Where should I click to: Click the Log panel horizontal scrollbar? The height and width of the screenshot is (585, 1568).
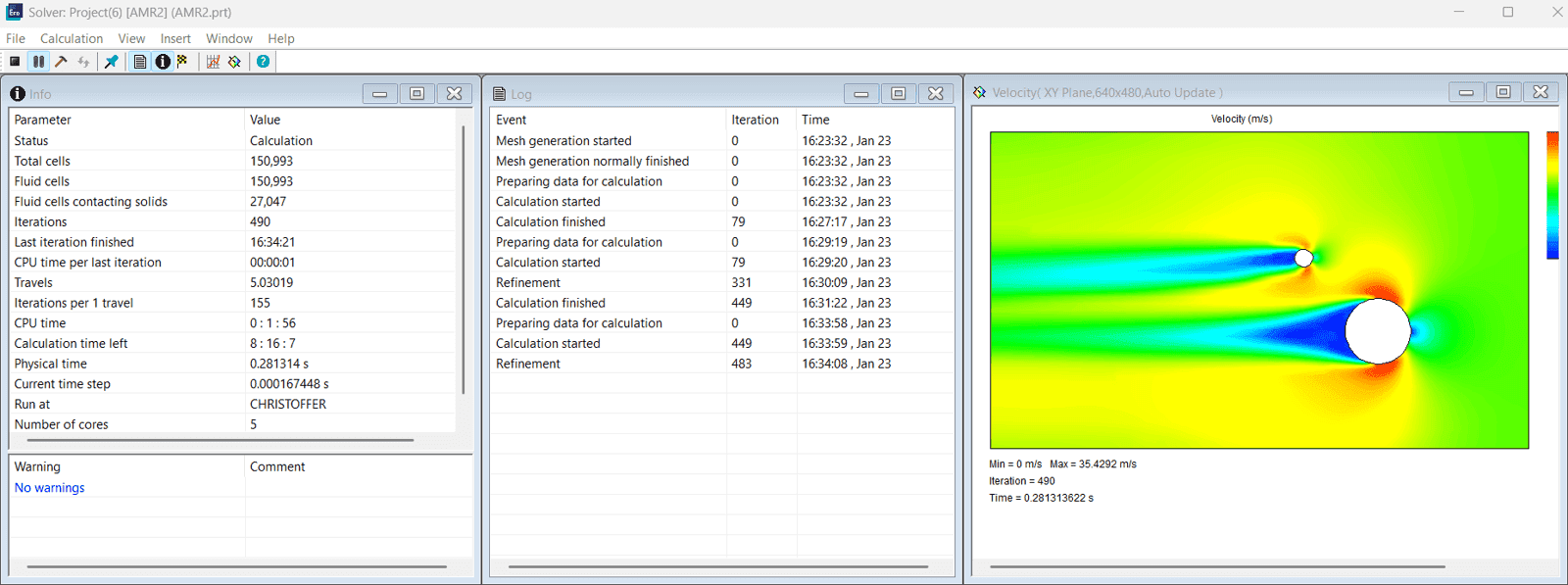tap(718, 566)
